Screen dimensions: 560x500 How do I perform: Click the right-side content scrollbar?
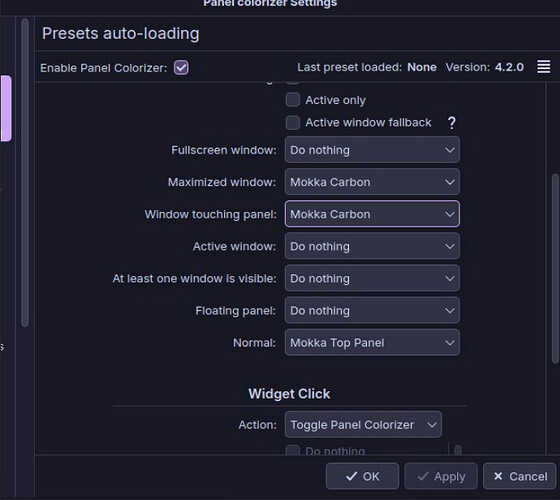pos(555,269)
